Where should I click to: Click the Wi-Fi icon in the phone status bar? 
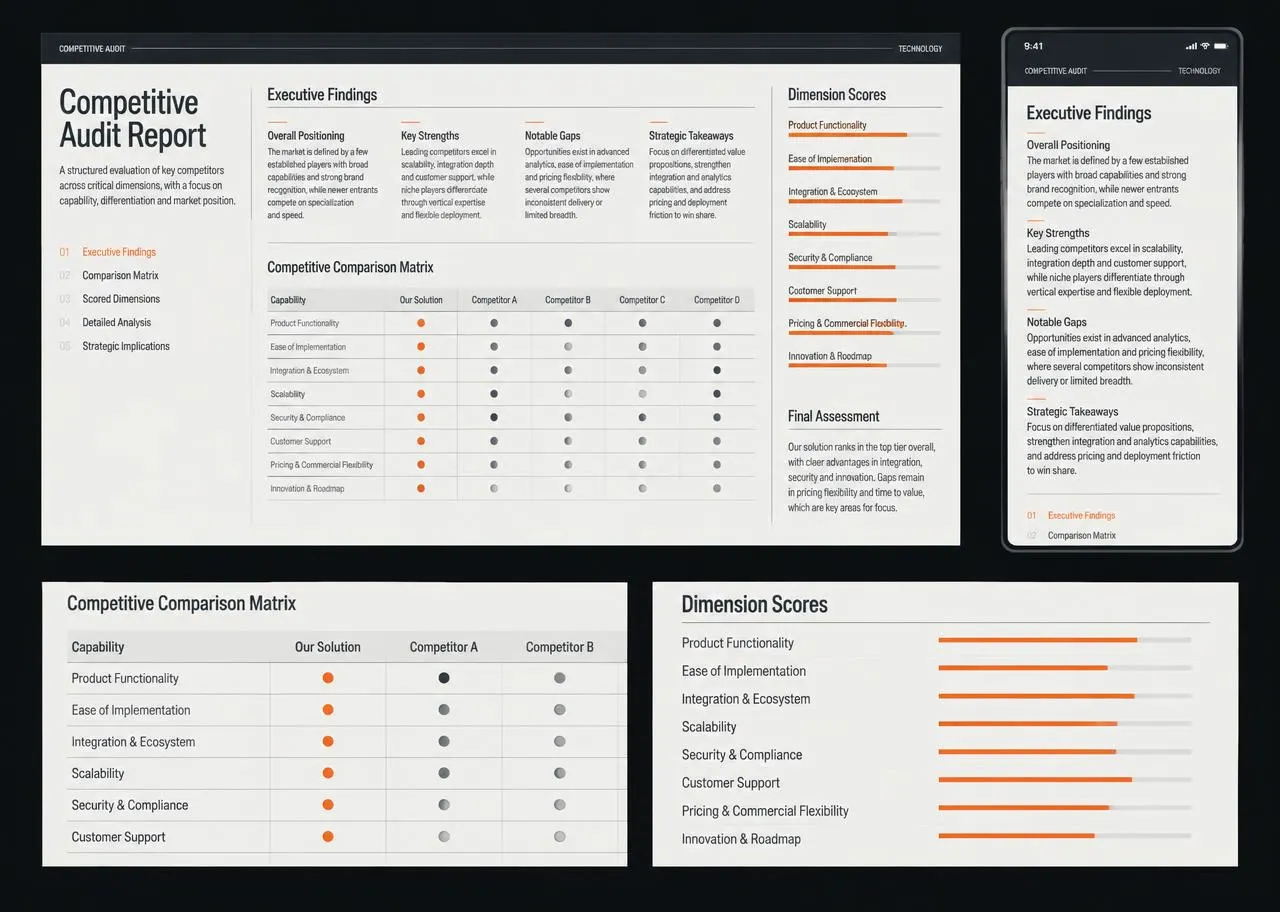click(x=1206, y=46)
